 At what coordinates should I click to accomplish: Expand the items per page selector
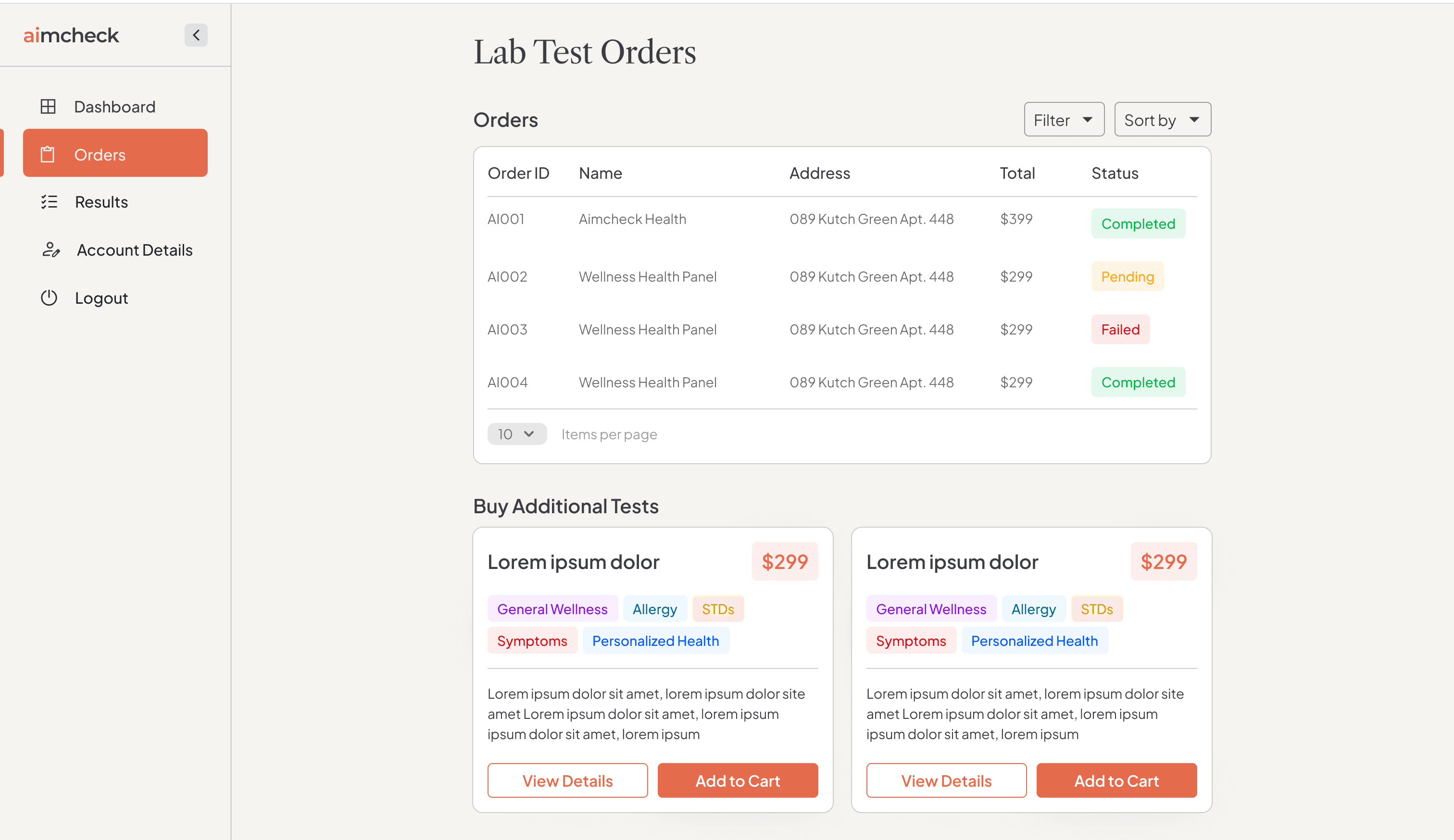click(x=517, y=434)
